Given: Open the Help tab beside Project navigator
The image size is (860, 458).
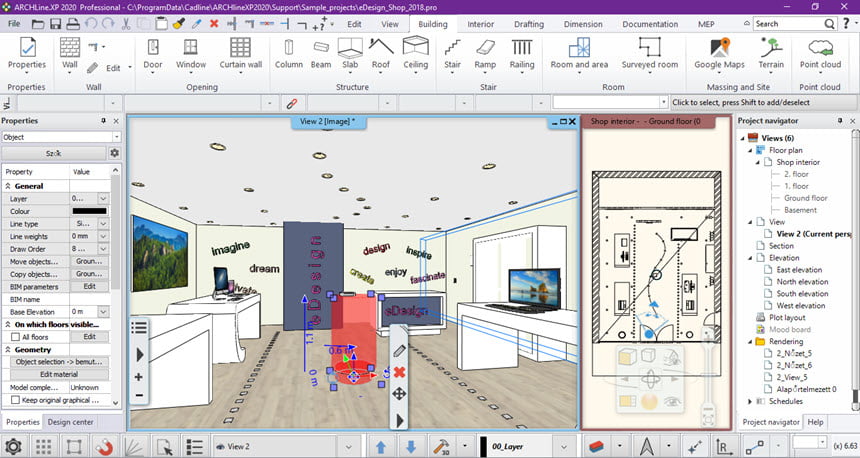Looking at the screenshot, I should pos(815,422).
